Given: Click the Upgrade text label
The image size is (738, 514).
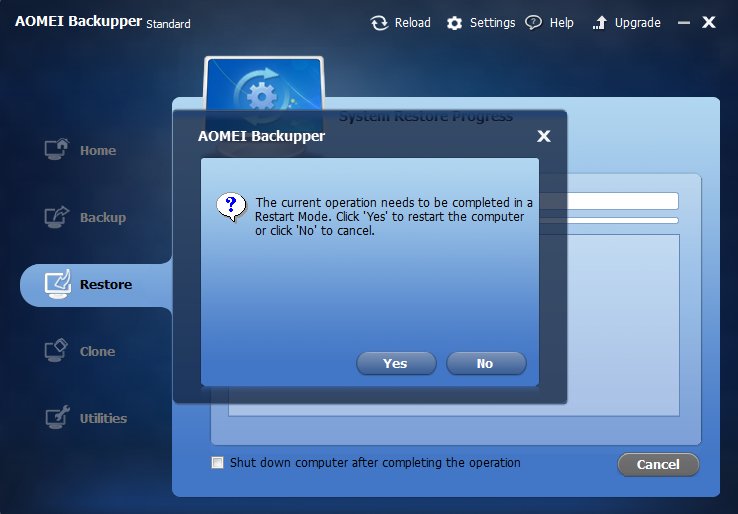Looking at the screenshot, I should (638, 23).
